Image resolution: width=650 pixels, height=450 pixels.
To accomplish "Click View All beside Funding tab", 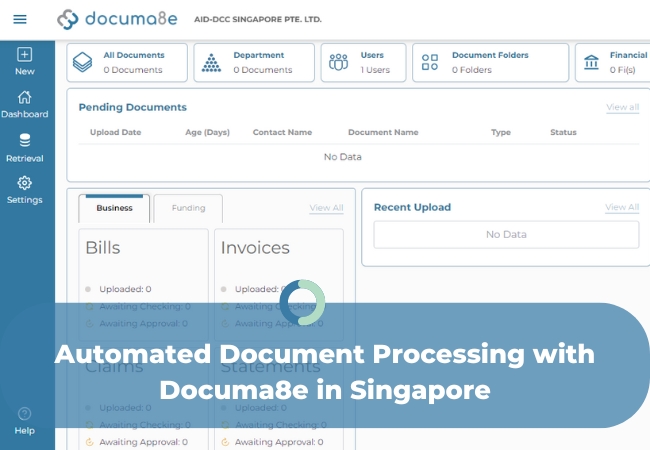I will coord(326,208).
